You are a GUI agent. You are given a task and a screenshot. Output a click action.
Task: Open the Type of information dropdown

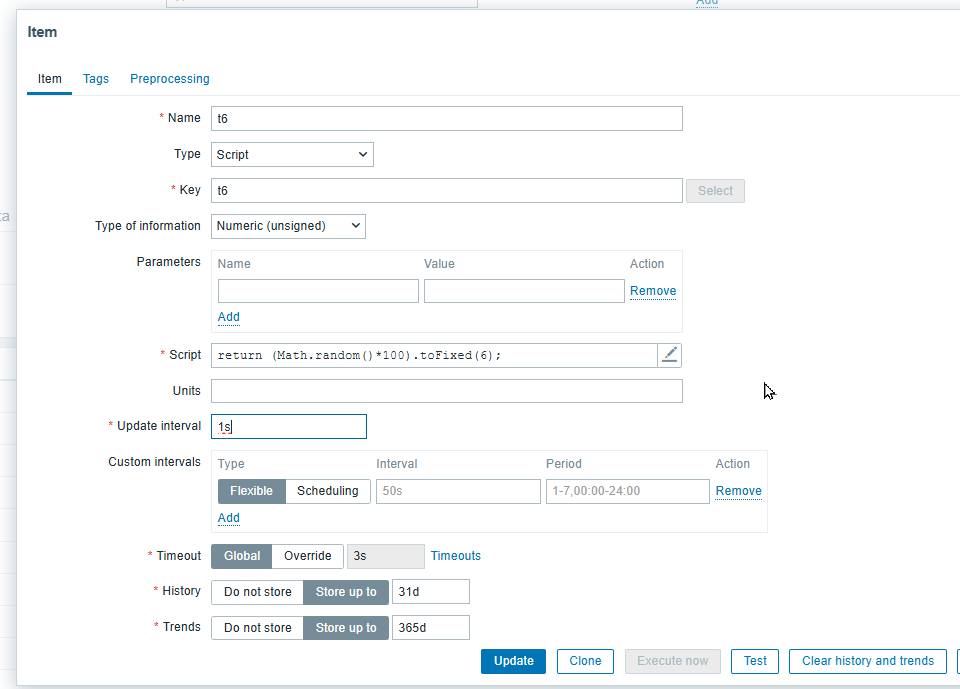288,226
